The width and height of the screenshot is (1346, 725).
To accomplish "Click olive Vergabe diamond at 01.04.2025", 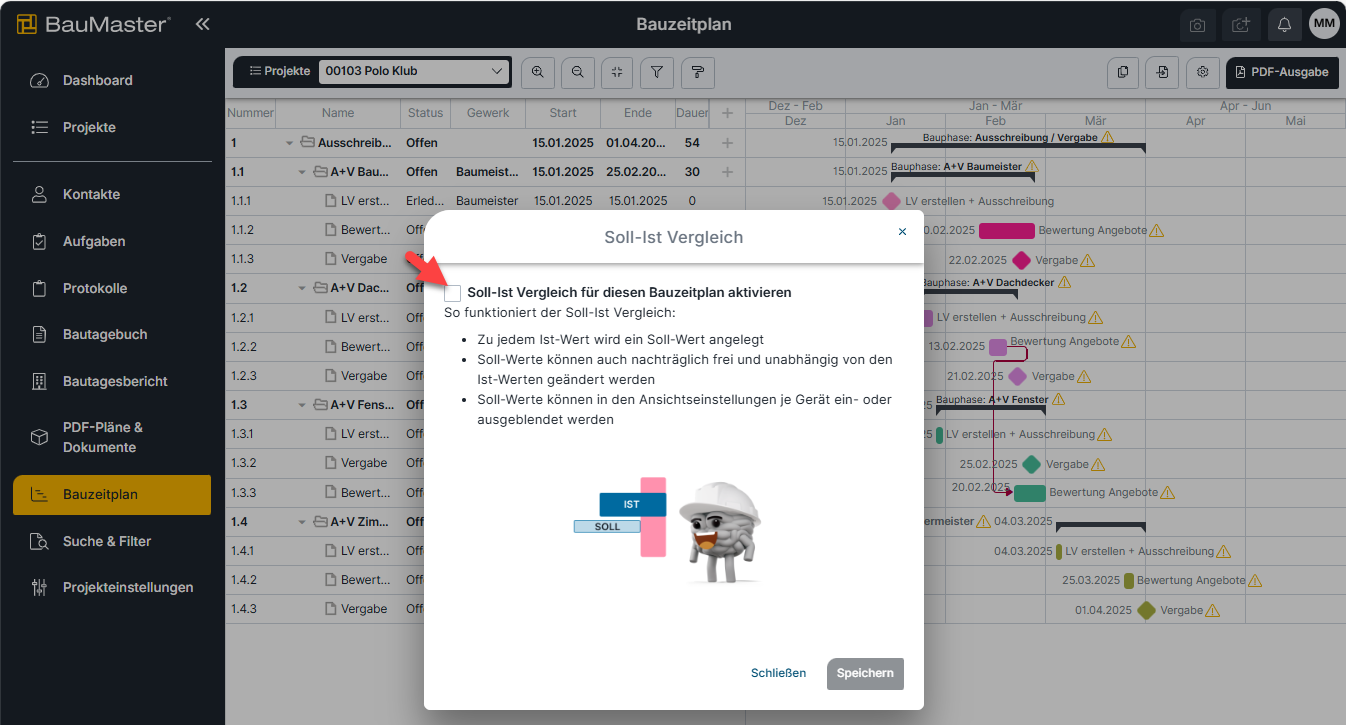I will (1147, 610).
